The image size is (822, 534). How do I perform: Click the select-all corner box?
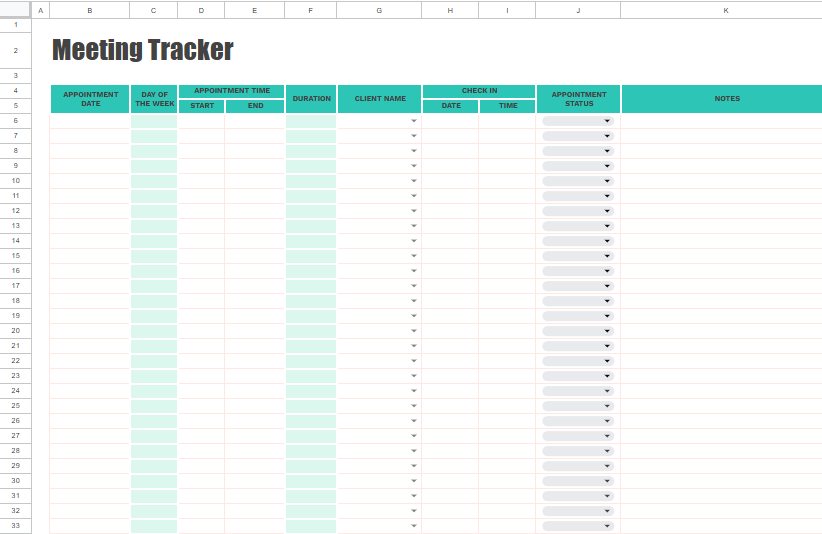click(15, 9)
